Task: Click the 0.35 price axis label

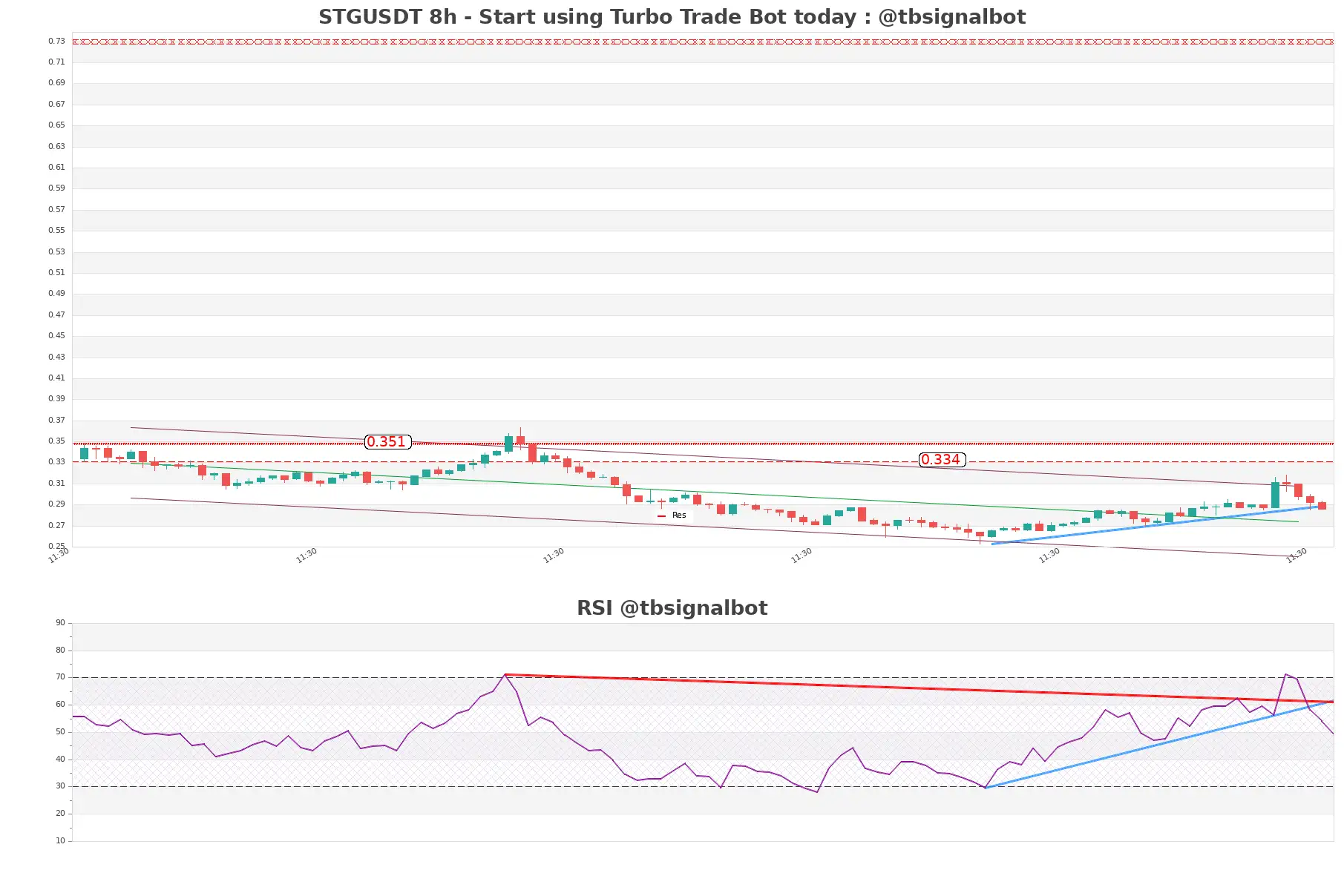Action: pos(56,441)
